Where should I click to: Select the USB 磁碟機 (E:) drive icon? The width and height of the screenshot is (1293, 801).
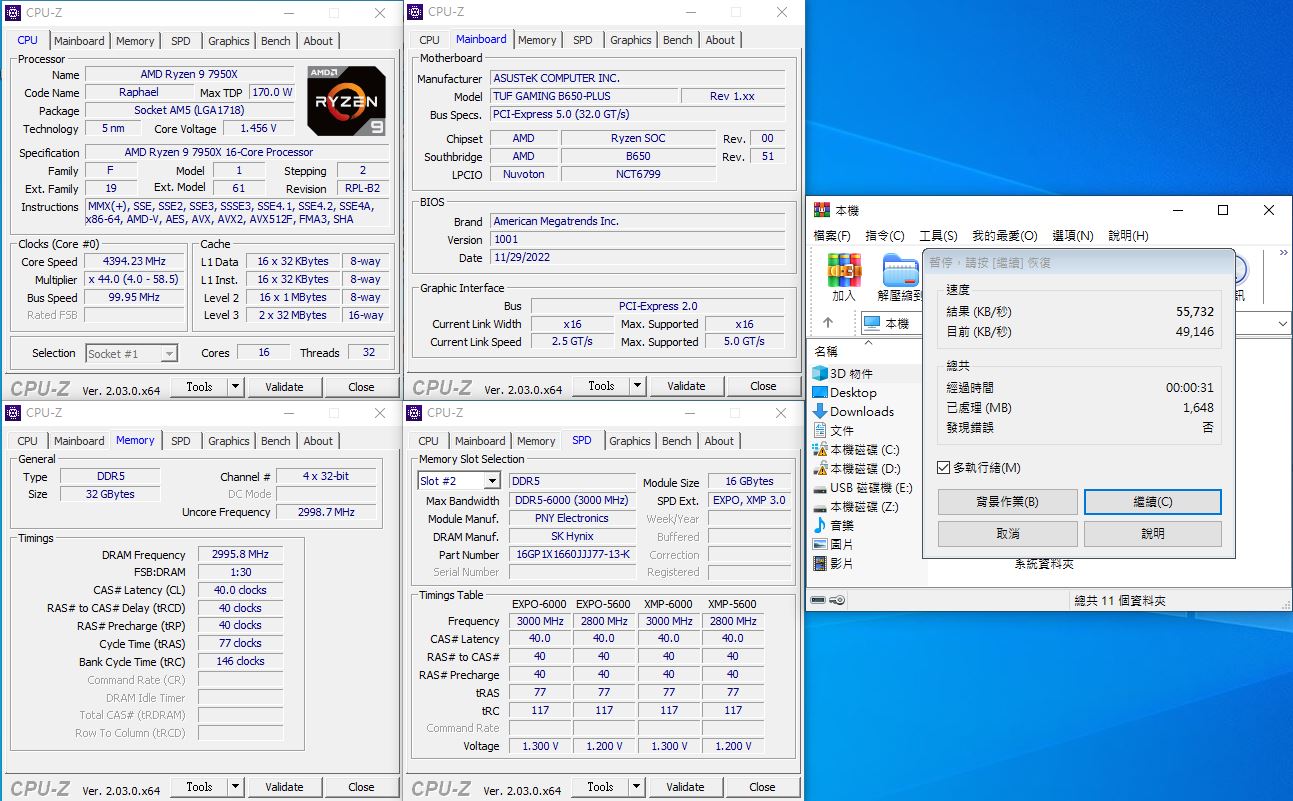click(x=821, y=487)
